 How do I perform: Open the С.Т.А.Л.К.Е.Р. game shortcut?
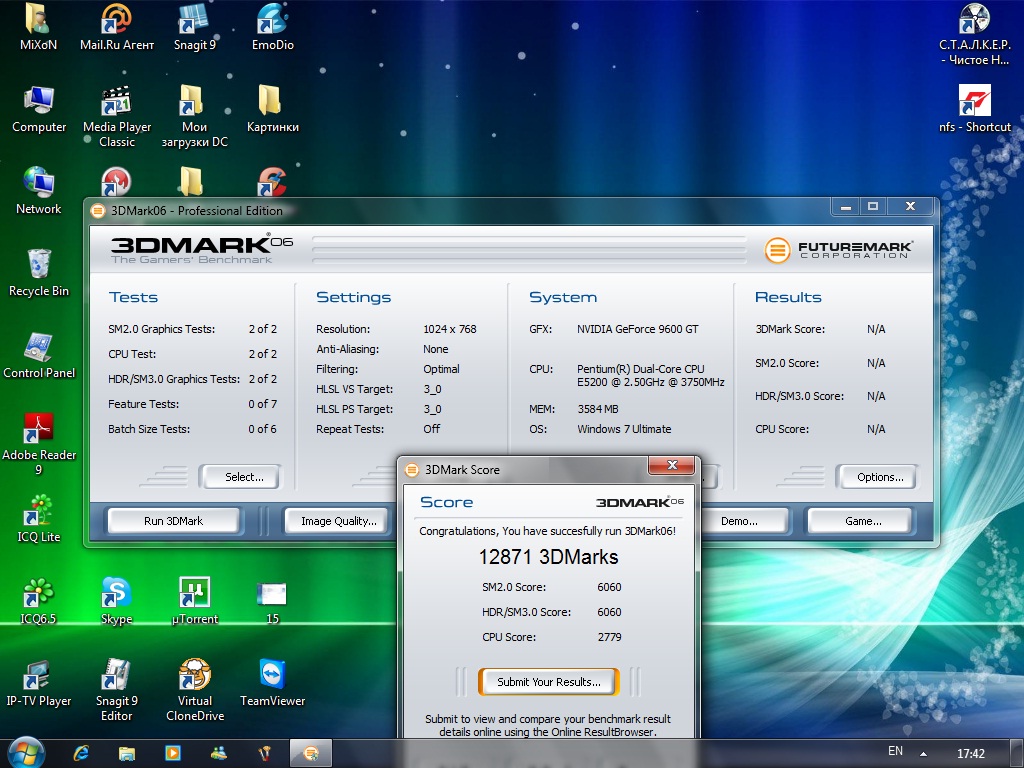point(975,34)
